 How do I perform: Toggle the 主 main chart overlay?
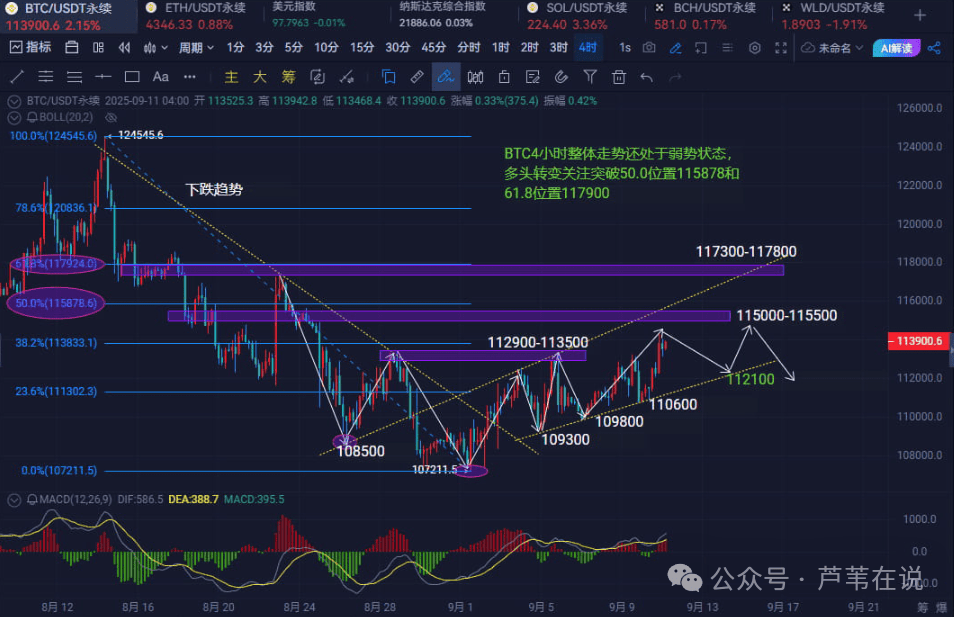[231, 76]
